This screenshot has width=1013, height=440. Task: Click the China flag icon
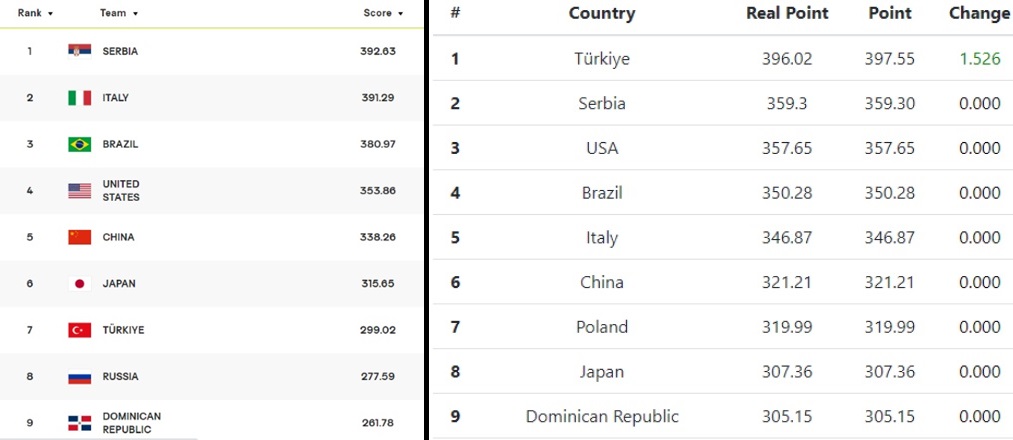point(79,237)
